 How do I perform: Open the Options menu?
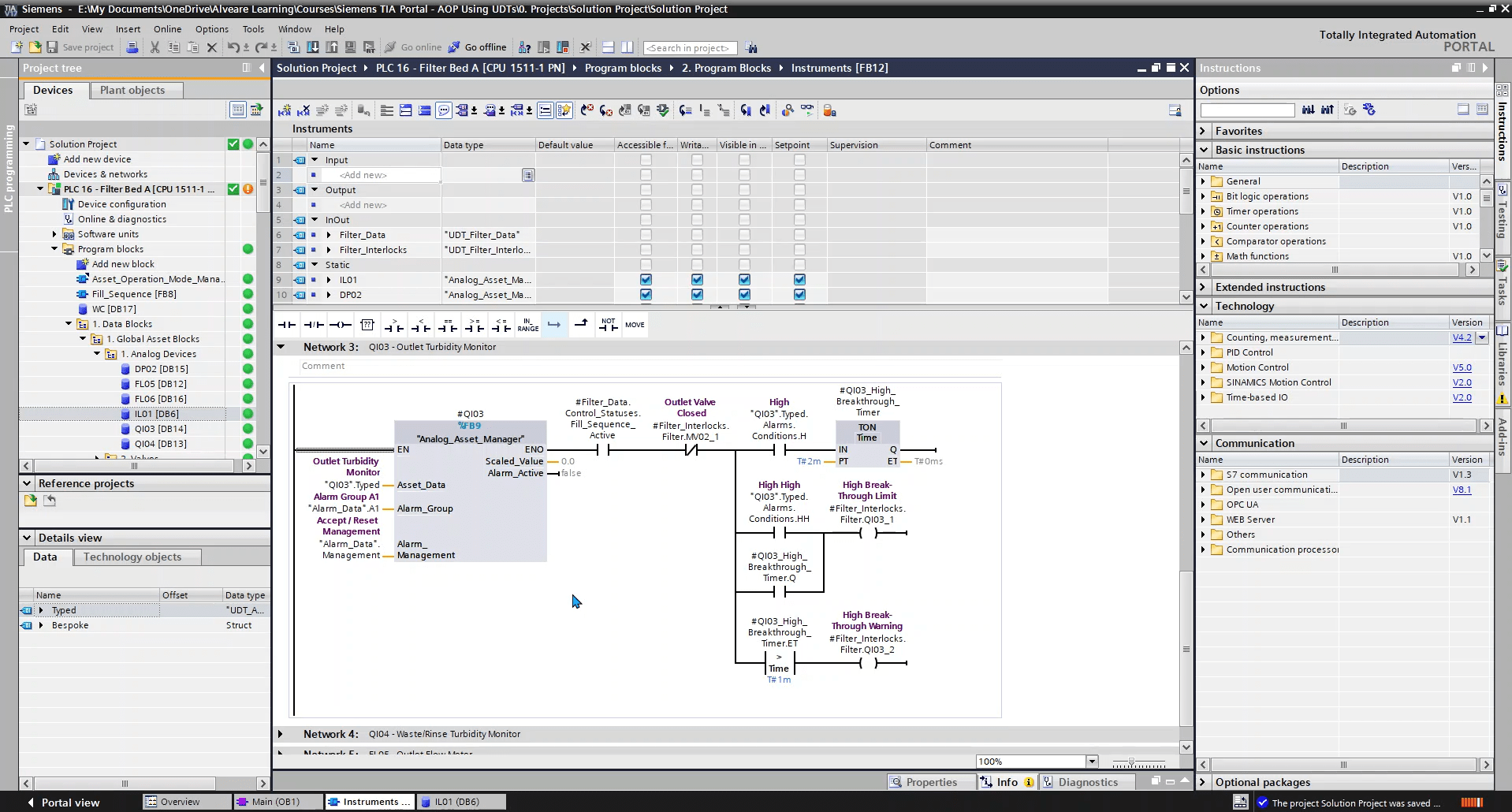coord(211,29)
